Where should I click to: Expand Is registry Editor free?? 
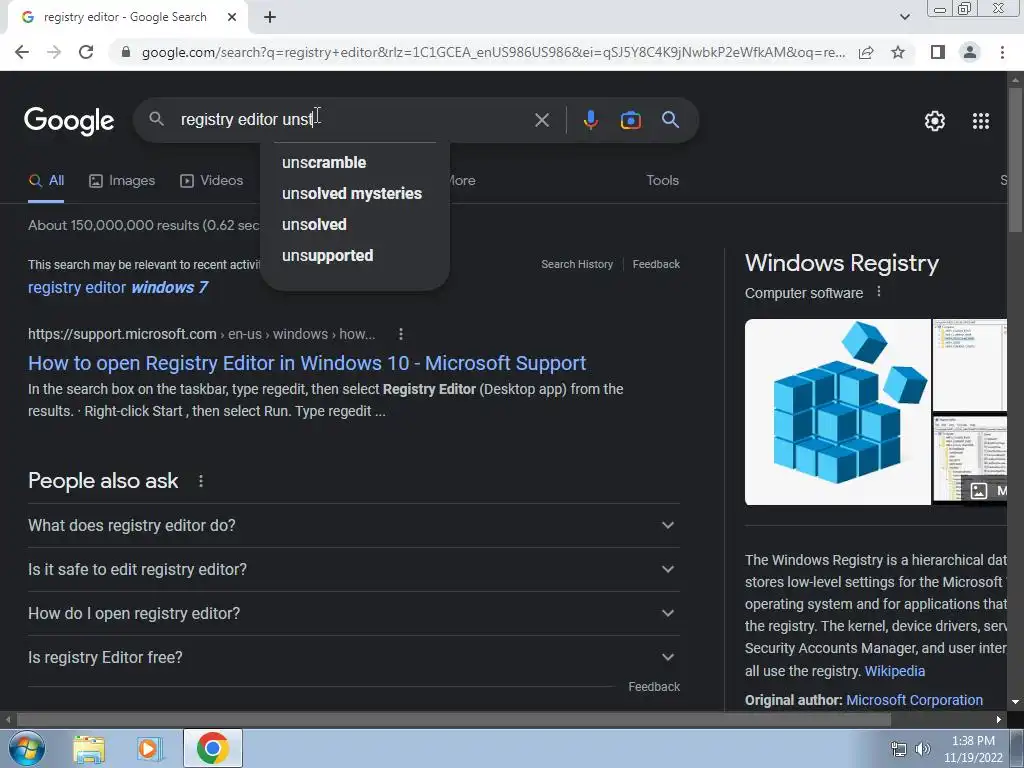(x=353, y=657)
